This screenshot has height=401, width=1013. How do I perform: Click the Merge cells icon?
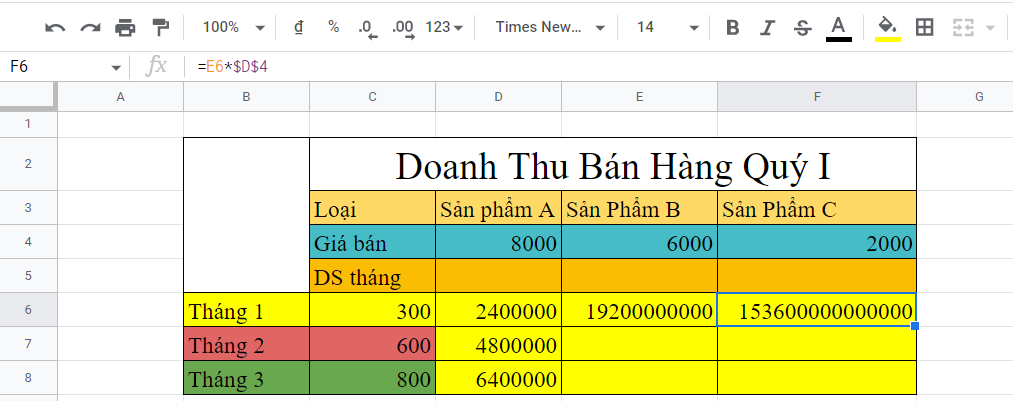coord(963,27)
